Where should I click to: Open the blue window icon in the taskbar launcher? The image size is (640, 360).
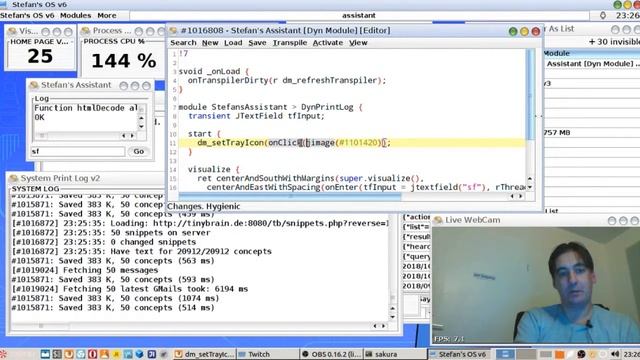pos(45,354)
